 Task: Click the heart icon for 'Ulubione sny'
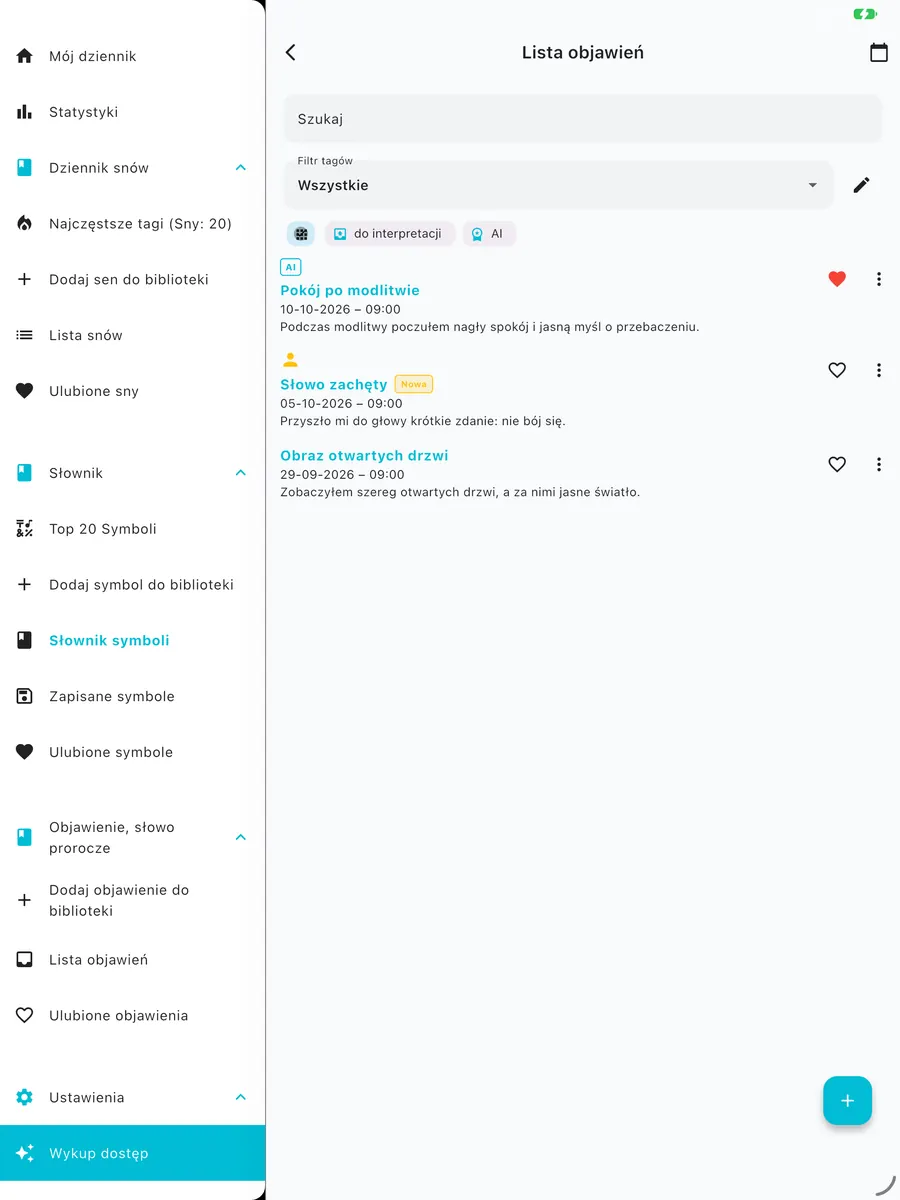(25, 391)
